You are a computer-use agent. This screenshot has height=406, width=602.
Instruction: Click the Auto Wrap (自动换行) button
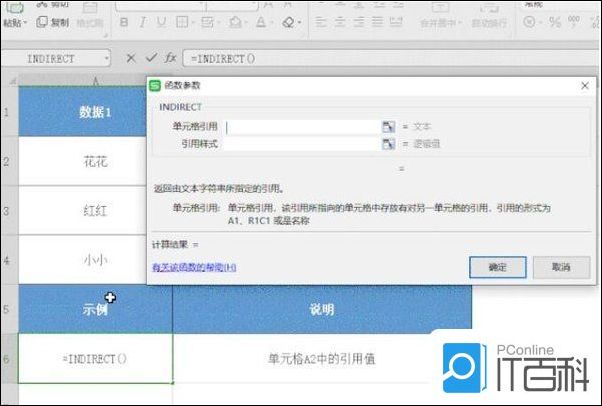489,15
